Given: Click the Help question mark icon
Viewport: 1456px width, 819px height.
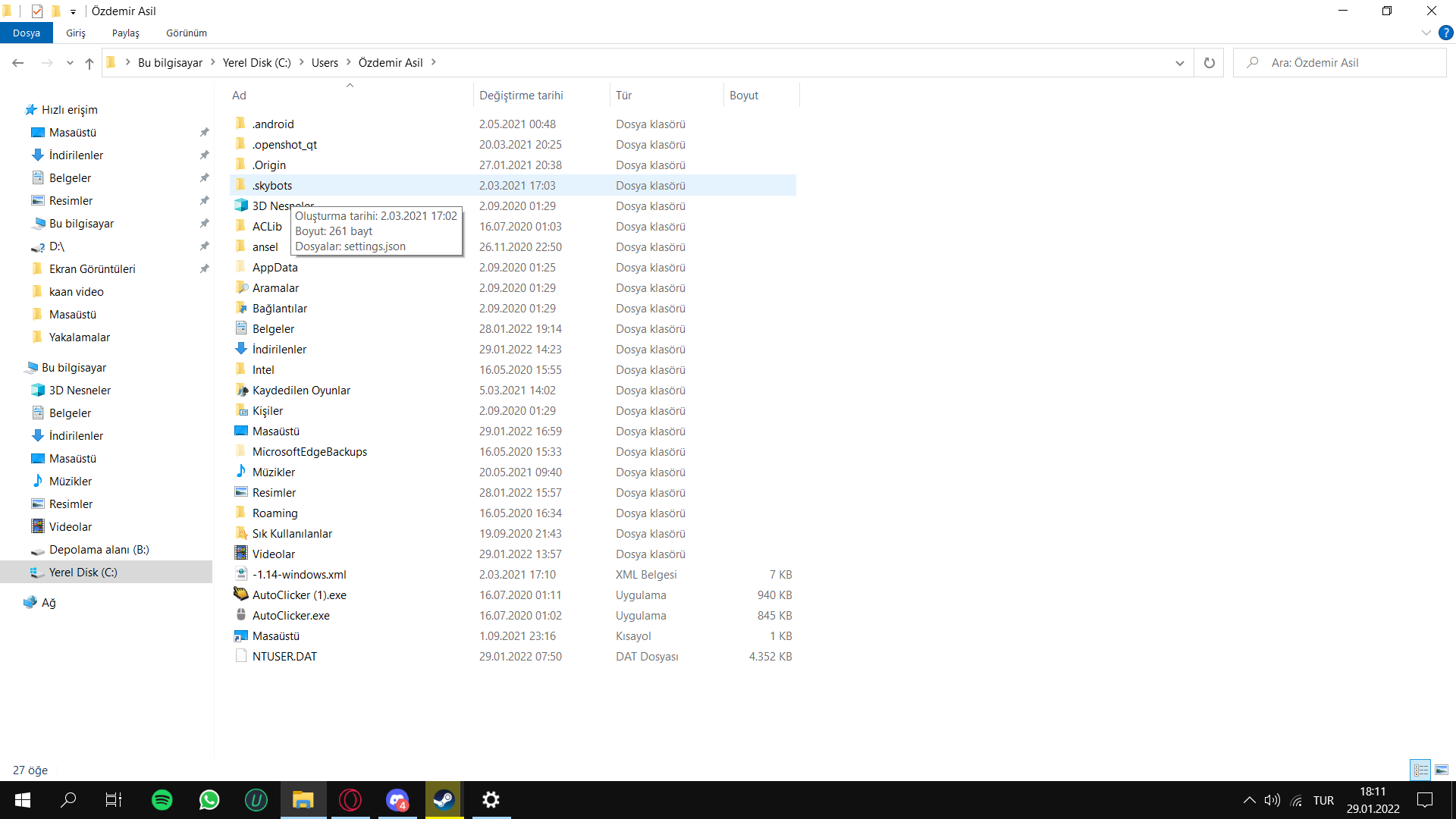Looking at the screenshot, I should [x=1445, y=33].
